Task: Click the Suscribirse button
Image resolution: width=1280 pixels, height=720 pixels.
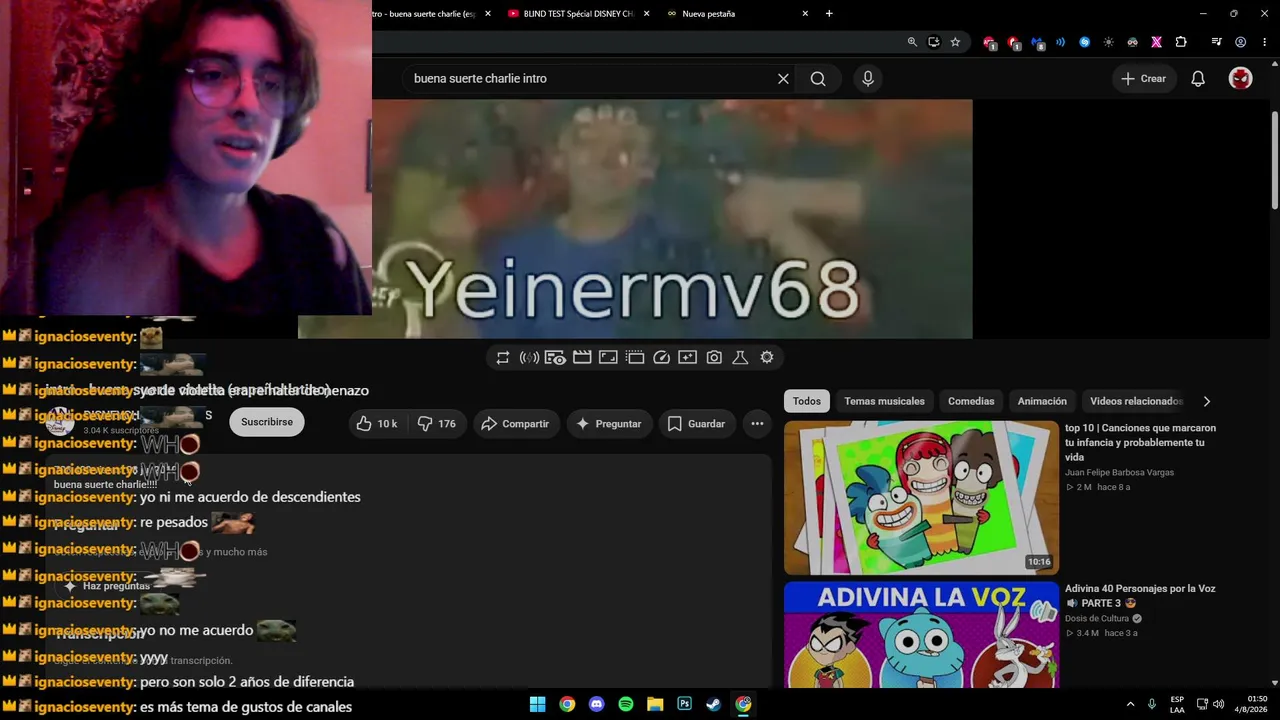Action: 267,422
